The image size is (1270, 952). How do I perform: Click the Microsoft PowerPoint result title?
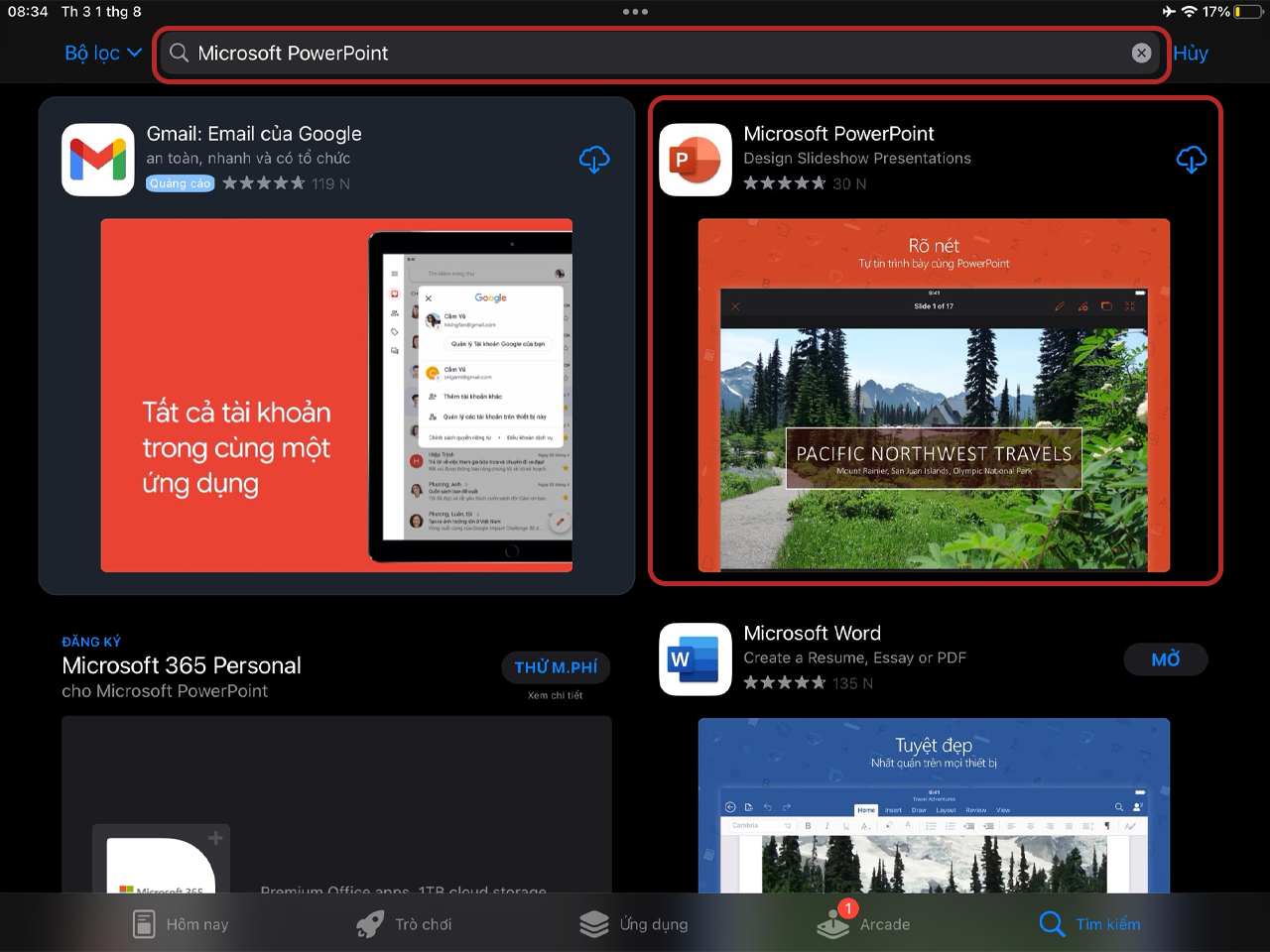(x=838, y=134)
